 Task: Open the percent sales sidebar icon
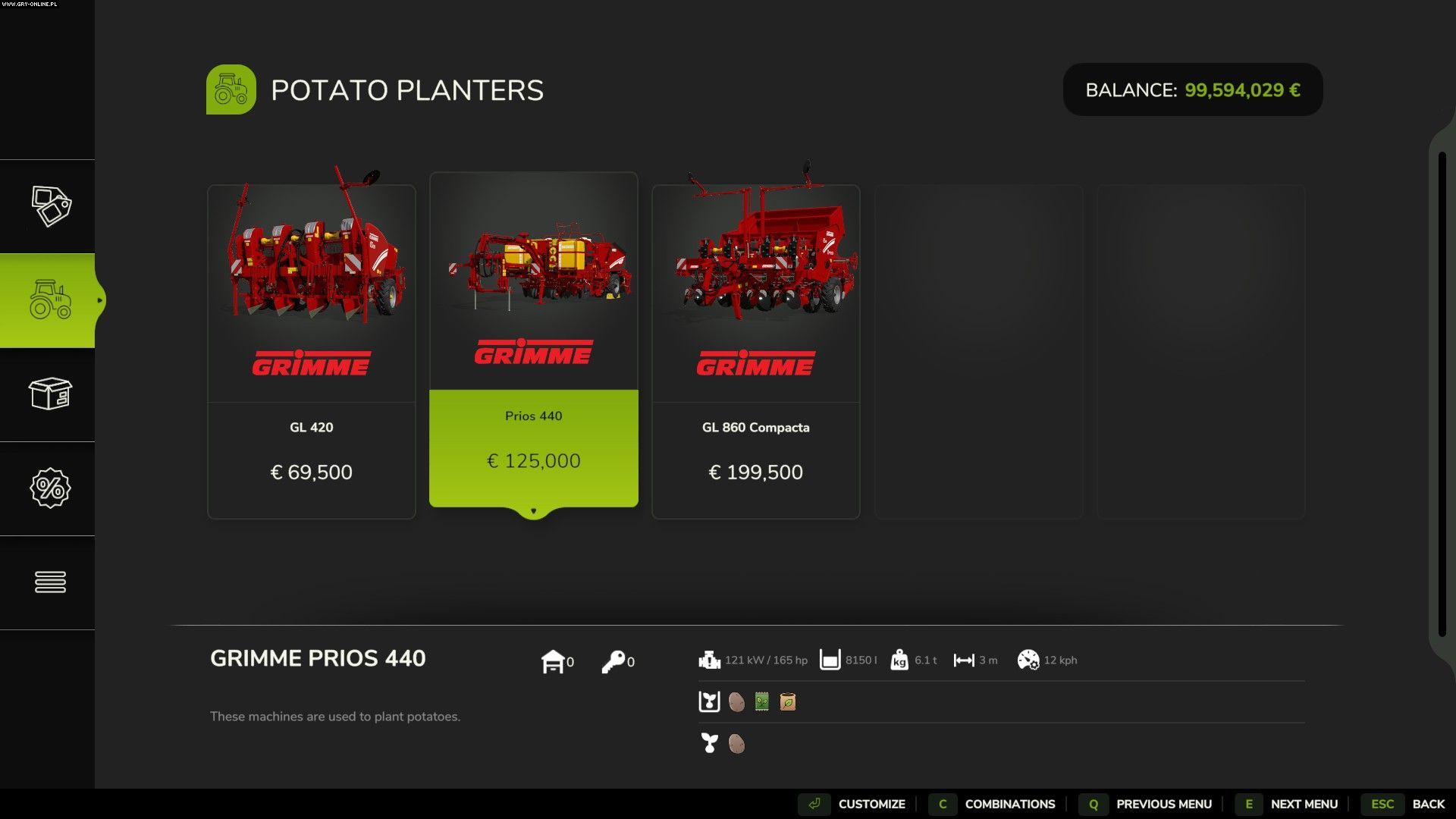(x=50, y=488)
